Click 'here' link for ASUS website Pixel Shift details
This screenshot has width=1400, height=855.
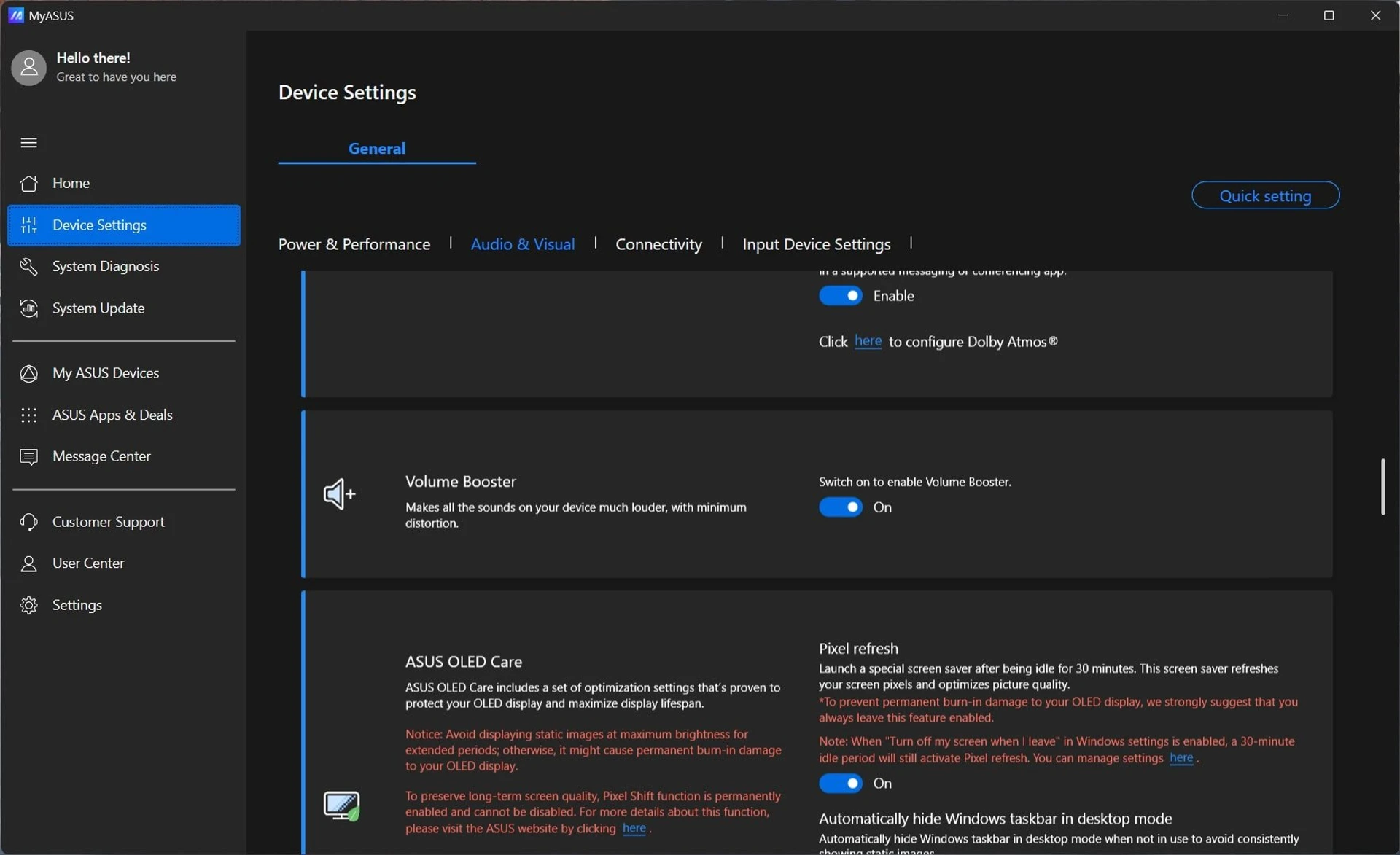coord(634,828)
